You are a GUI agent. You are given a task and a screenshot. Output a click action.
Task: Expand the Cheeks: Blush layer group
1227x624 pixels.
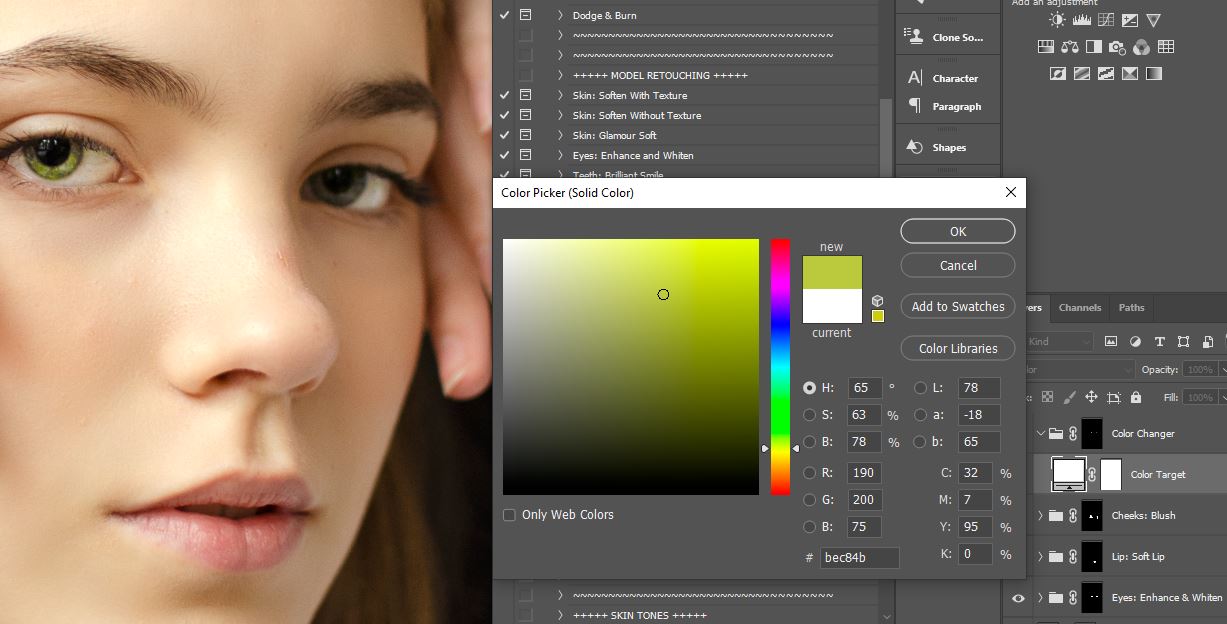(1041, 516)
